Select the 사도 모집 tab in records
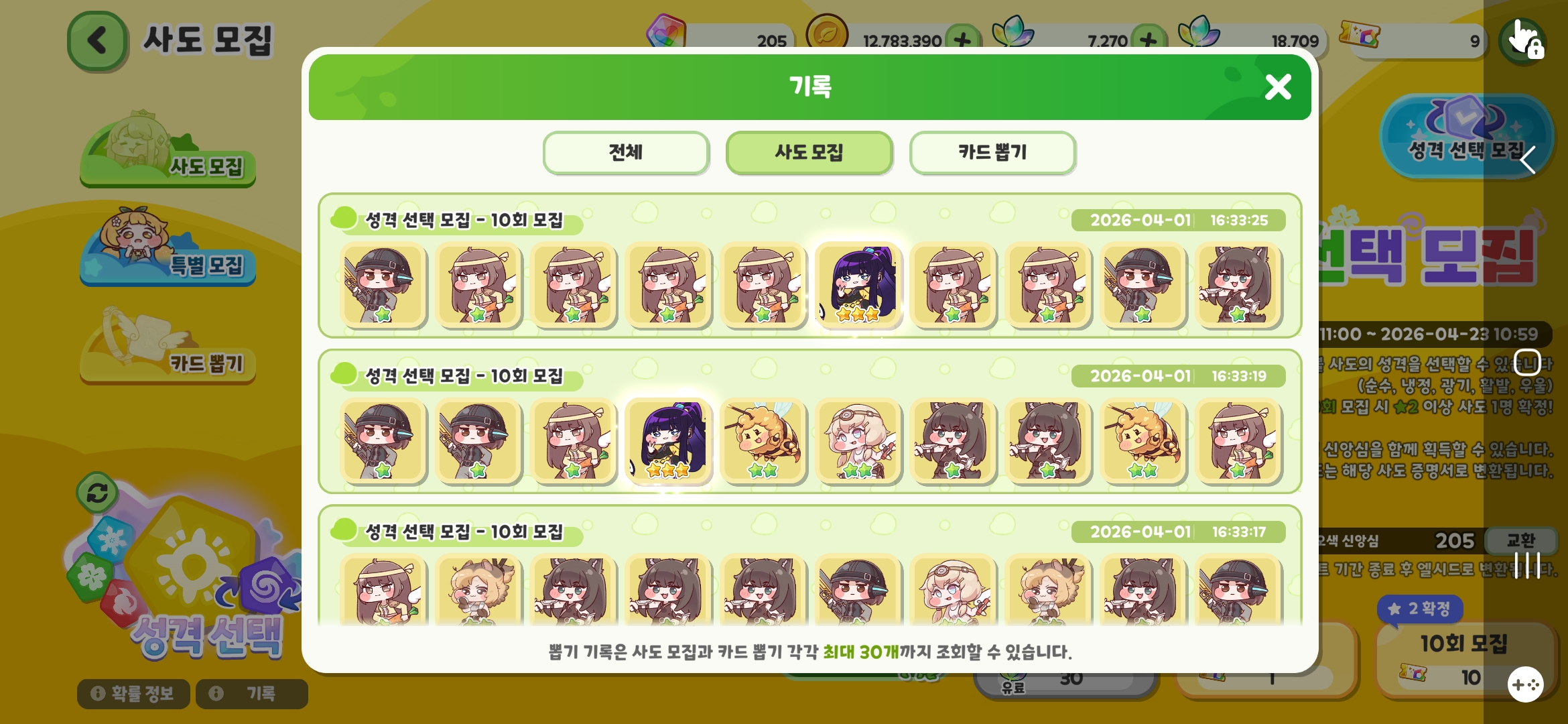Image resolution: width=1568 pixels, height=724 pixels. click(809, 153)
